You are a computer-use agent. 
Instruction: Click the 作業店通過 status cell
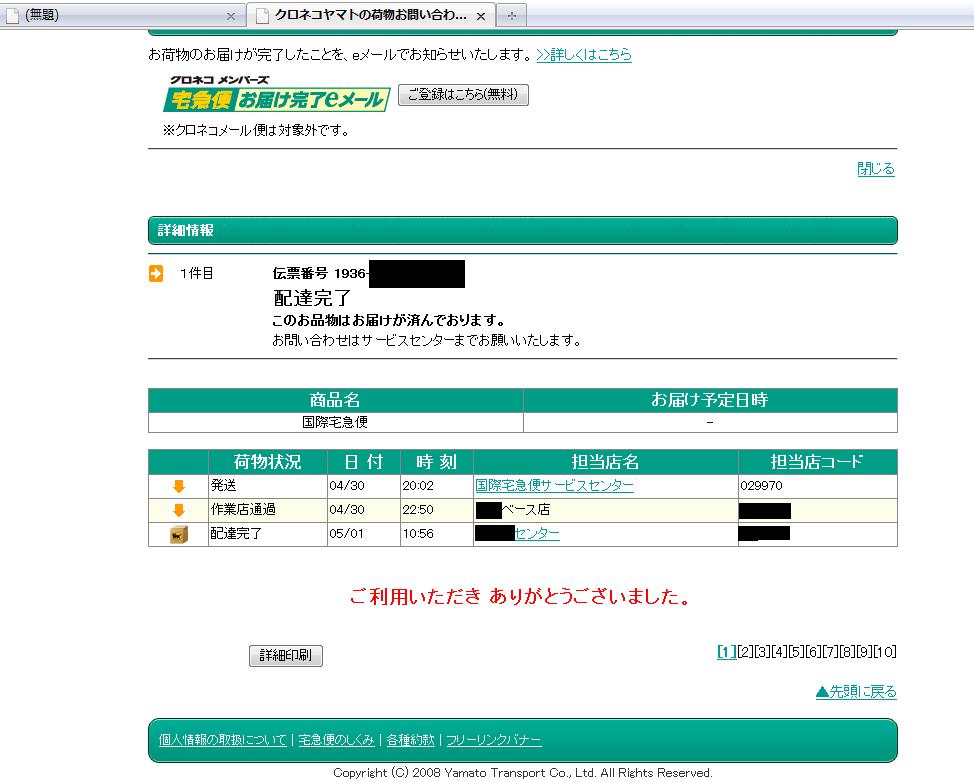(268, 510)
